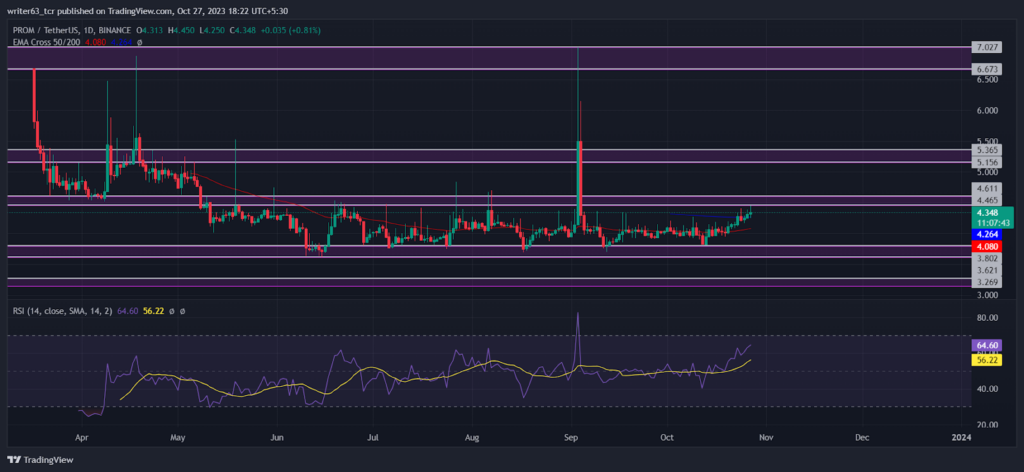
Task: Click the 6.673 price level label
Action: (985, 69)
